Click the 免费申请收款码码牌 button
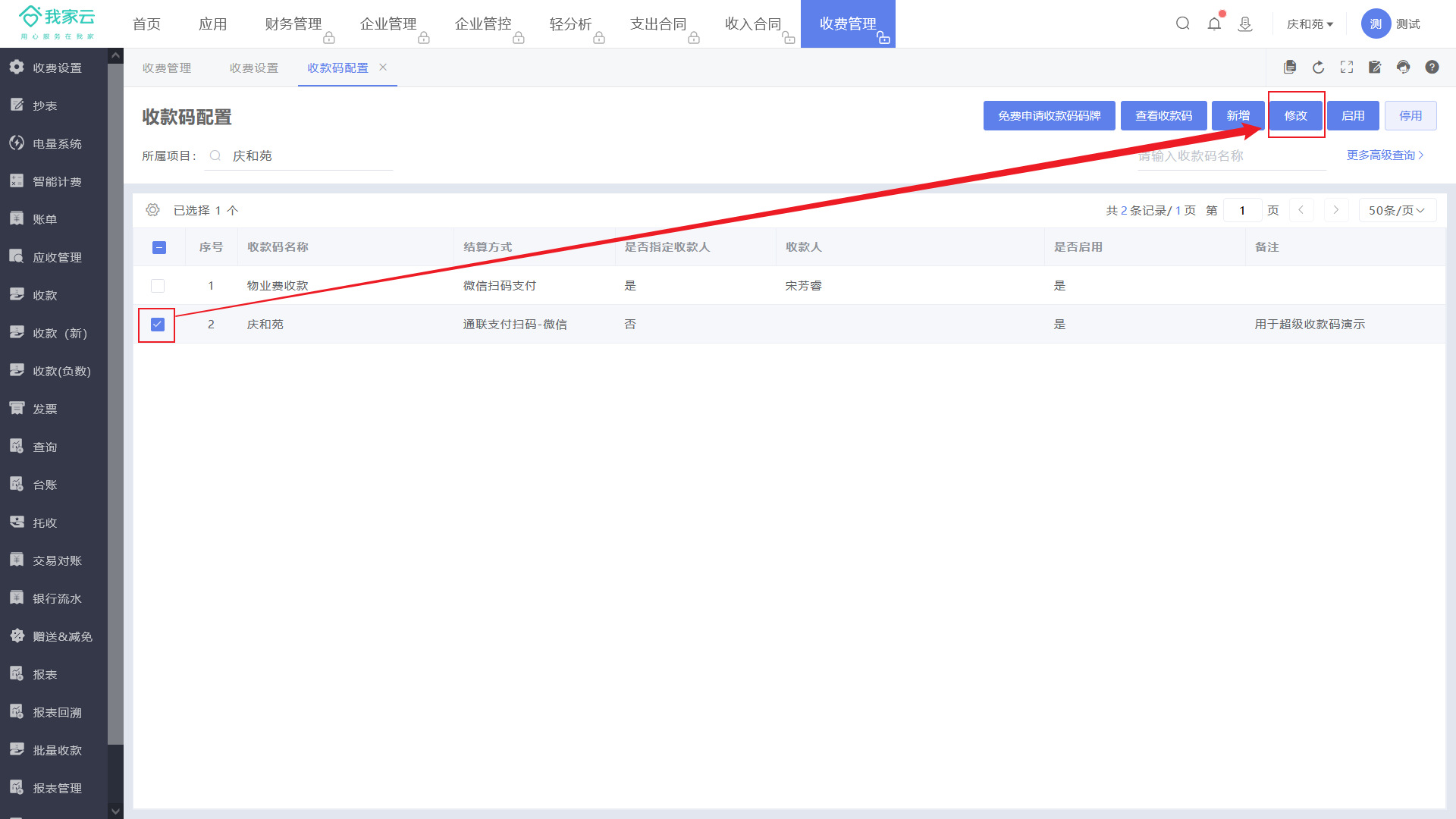 coord(1049,116)
